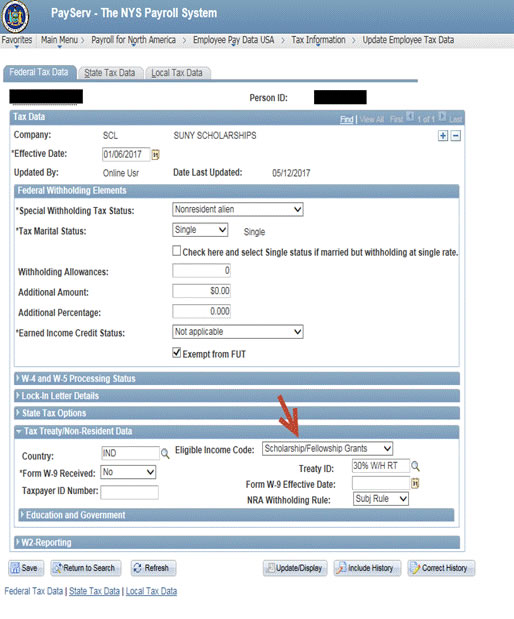Open the Favorites menu
514x619 pixels.
pos(17,40)
